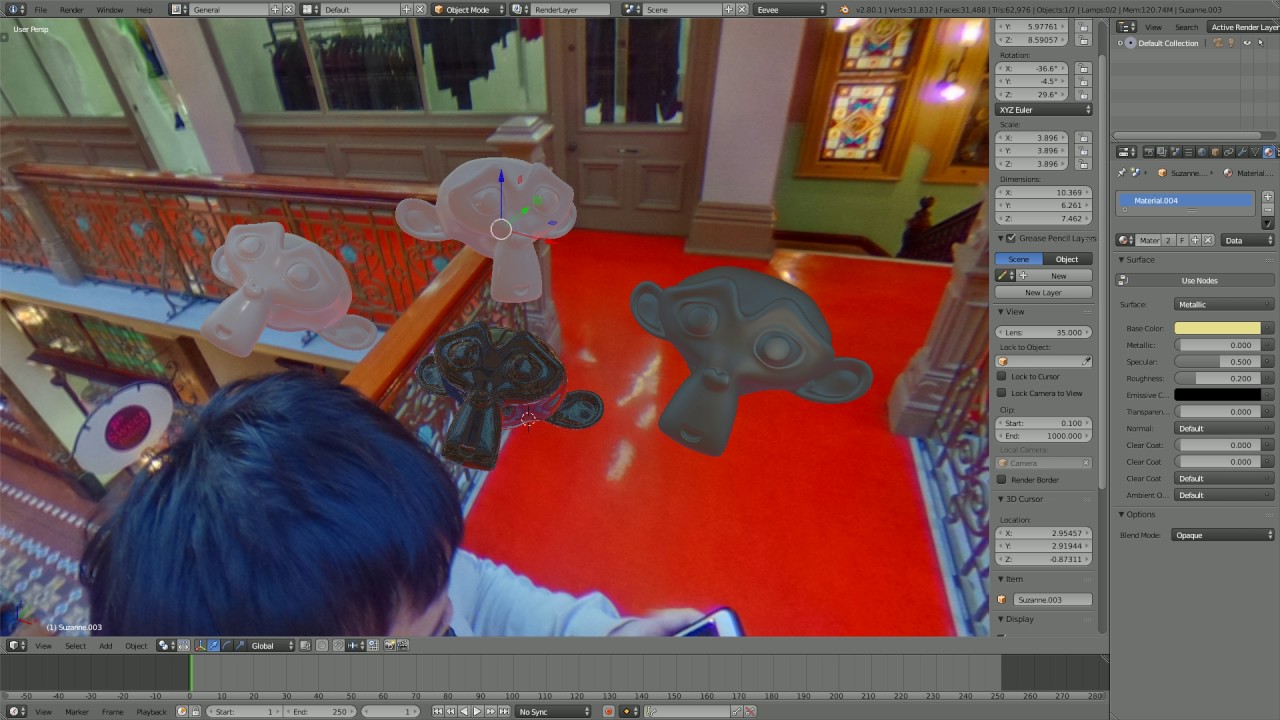This screenshot has width=1280, height=720.
Task: Unlink the material with the X icon
Action: point(1208,240)
